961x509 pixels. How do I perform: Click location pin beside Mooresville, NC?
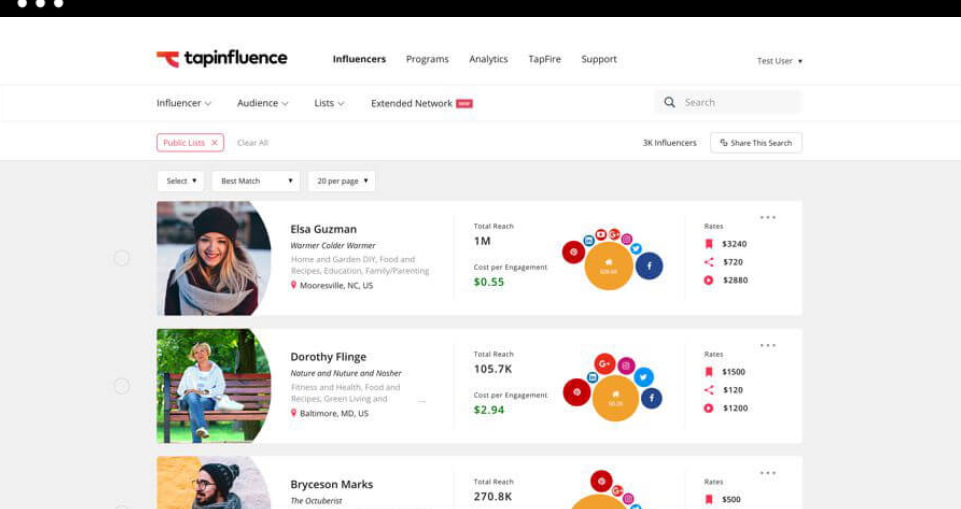(x=294, y=285)
